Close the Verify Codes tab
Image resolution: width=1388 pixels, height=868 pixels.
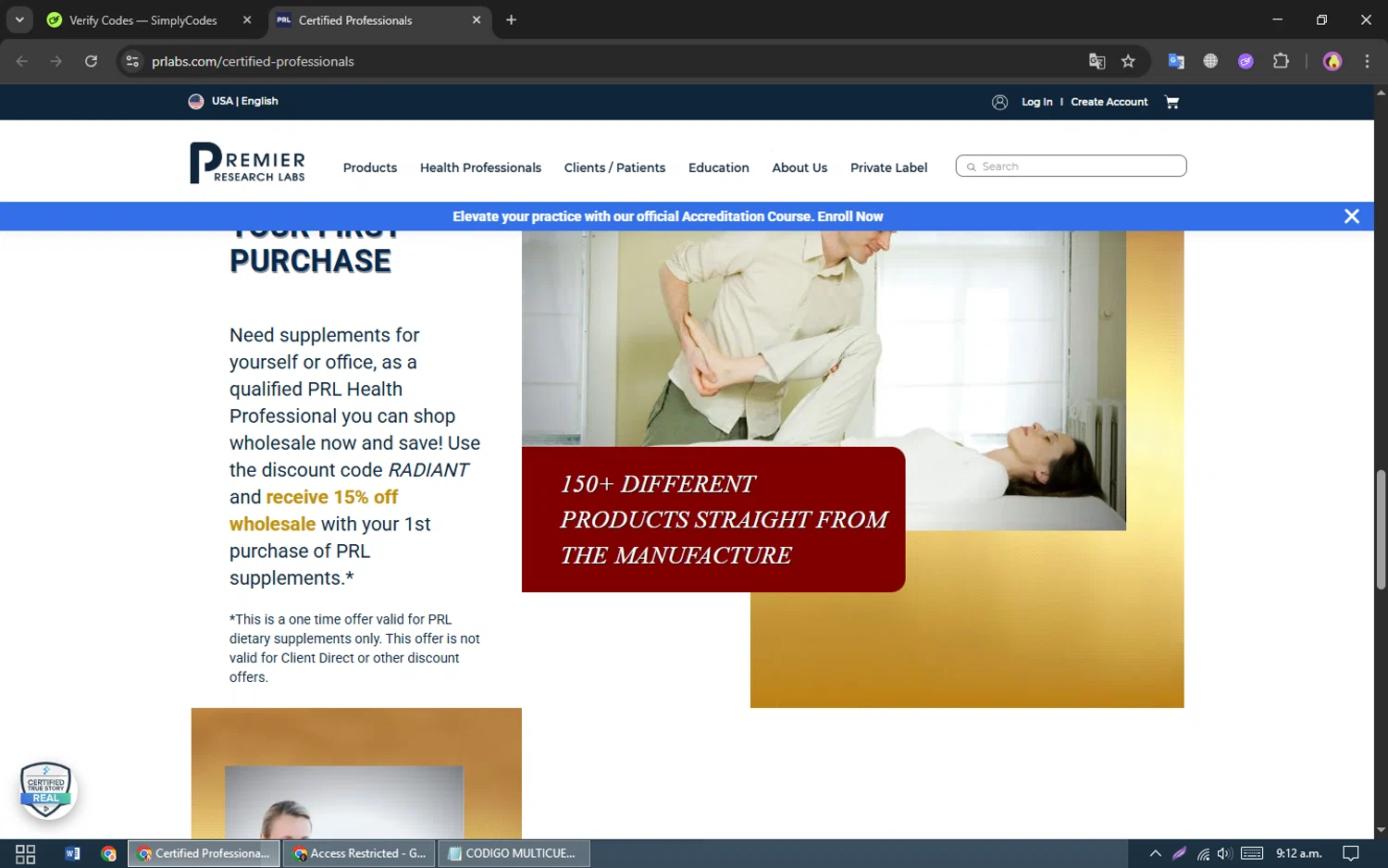coord(247,19)
